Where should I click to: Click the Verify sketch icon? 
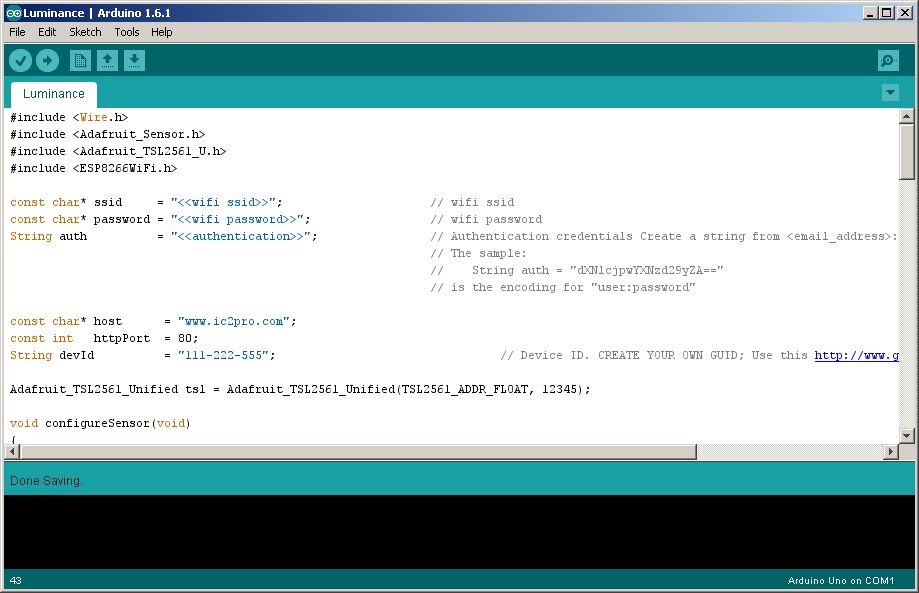click(20, 60)
